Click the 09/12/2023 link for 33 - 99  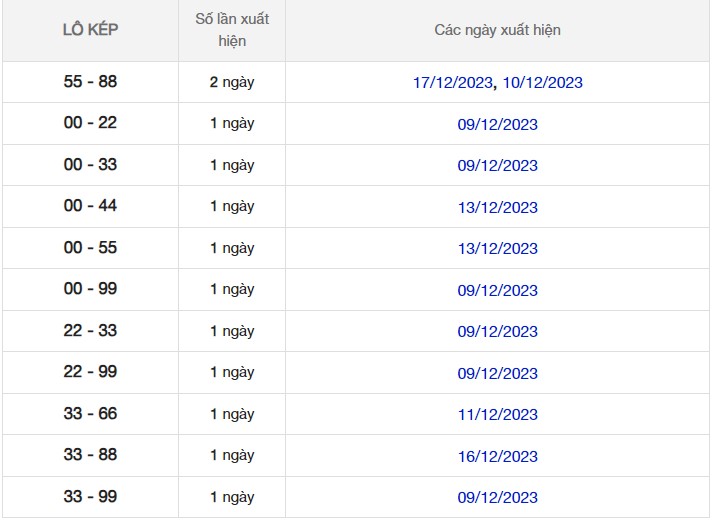[497, 498]
